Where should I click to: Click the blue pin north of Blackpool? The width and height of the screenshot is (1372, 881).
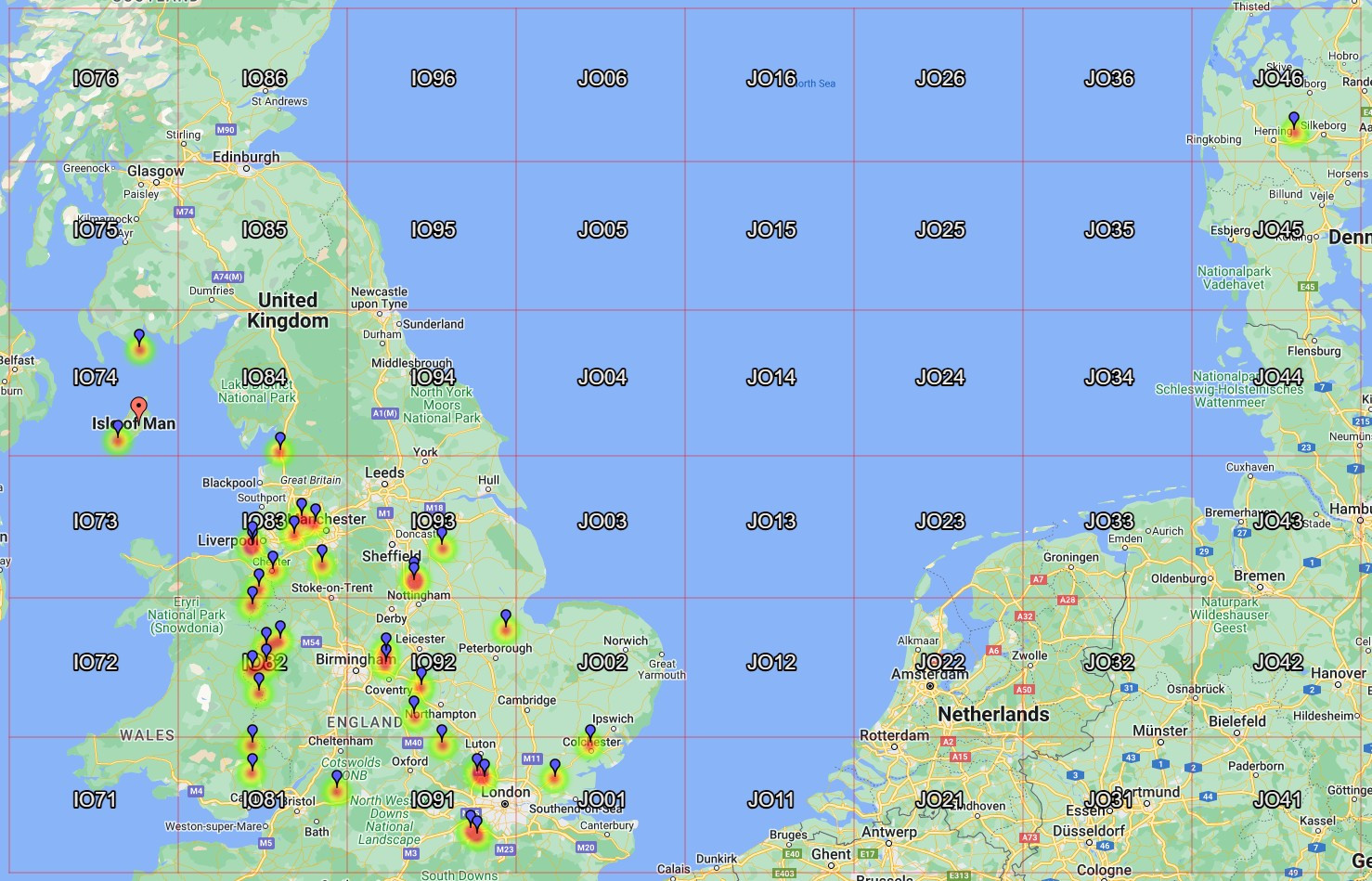(280, 441)
